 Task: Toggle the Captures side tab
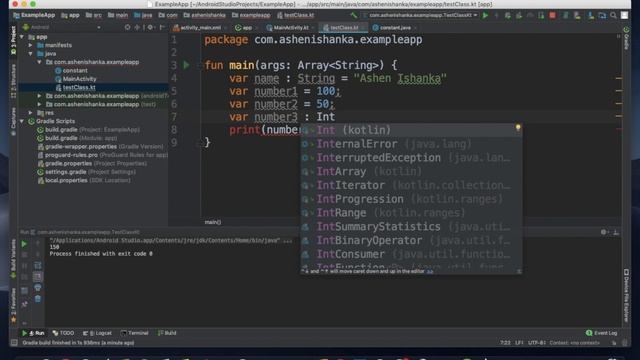13,121
